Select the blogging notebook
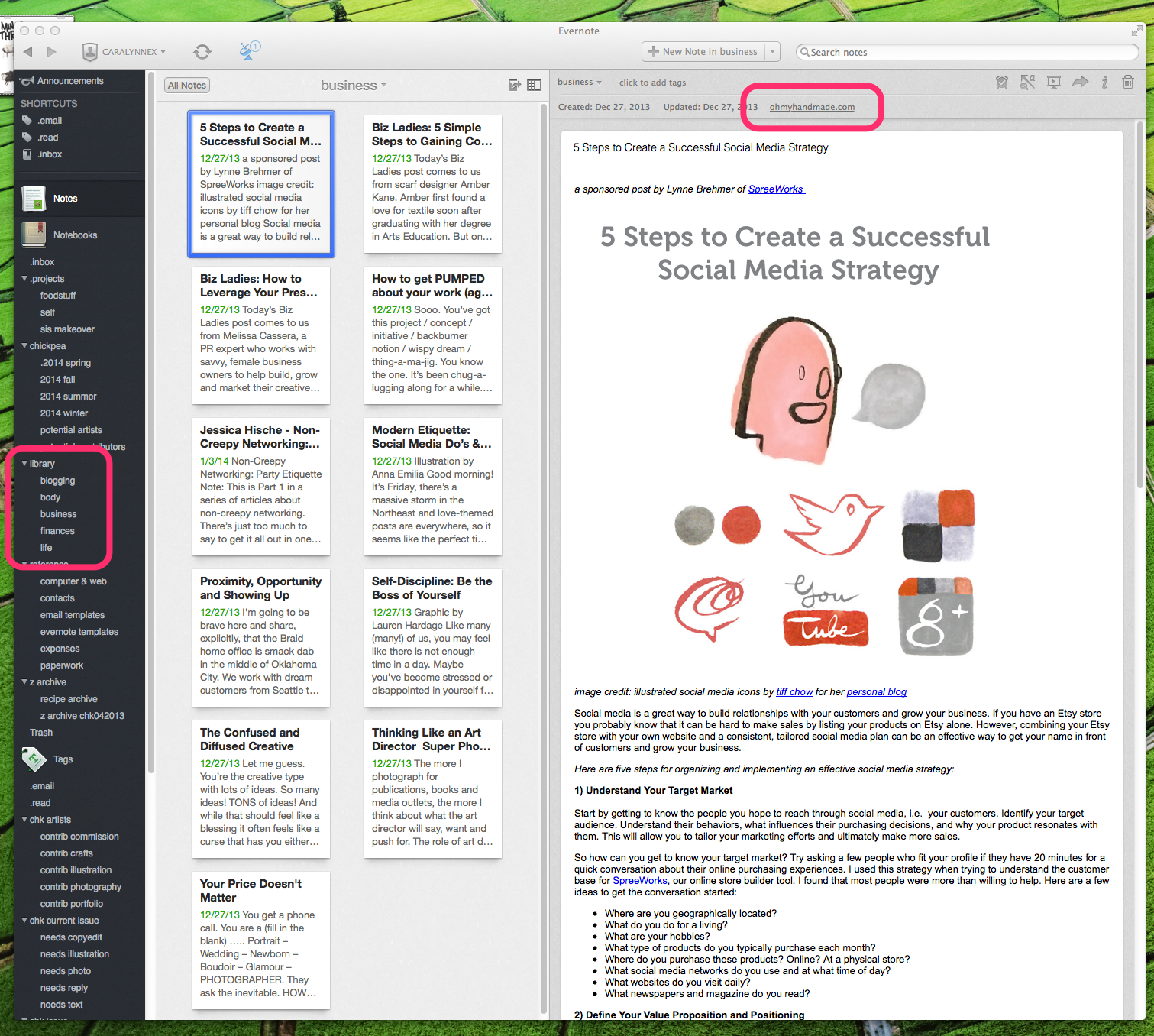The height and width of the screenshot is (1036, 1154). (57, 481)
